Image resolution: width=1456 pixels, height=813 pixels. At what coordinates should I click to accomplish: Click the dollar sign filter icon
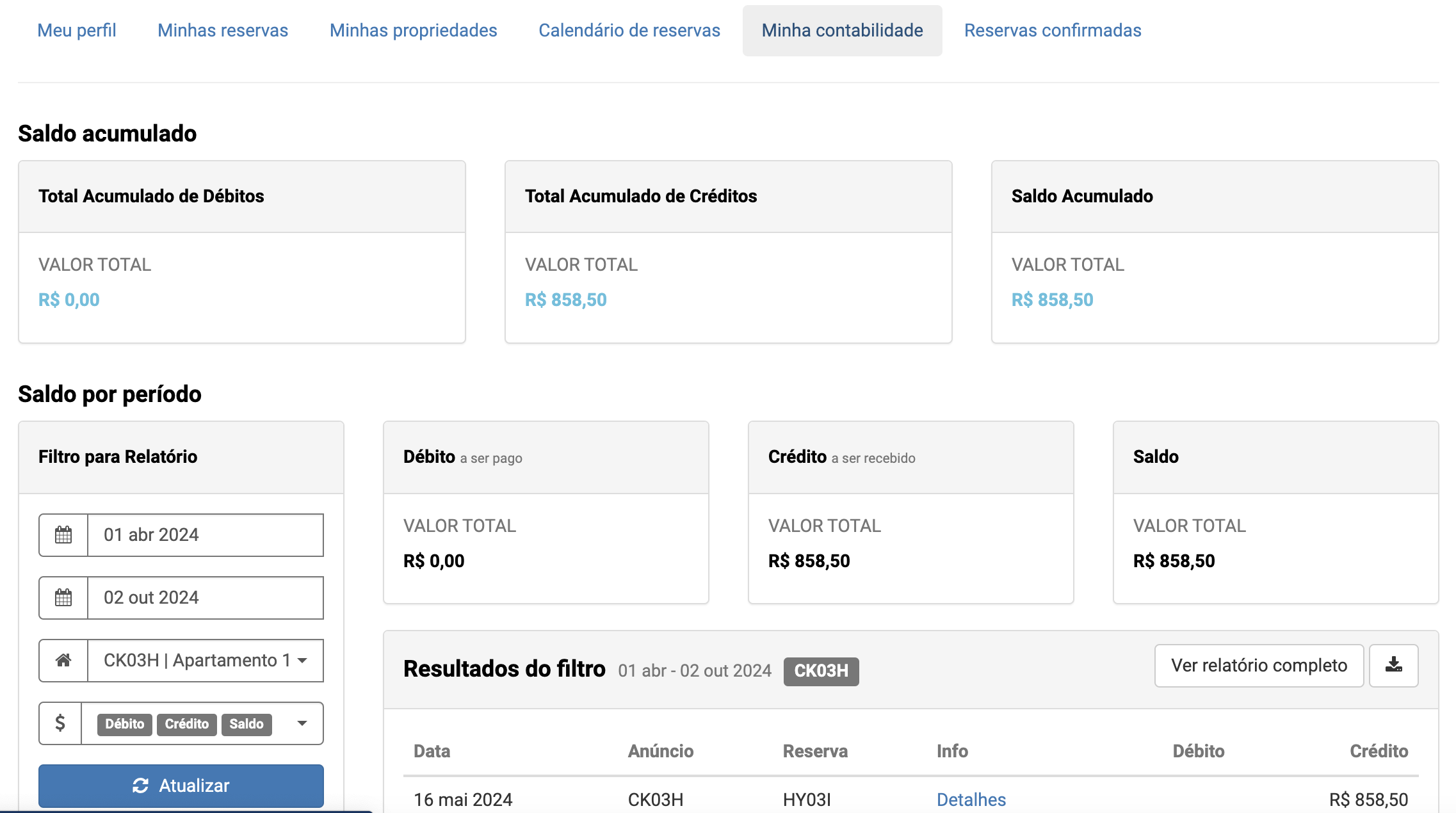click(x=60, y=723)
